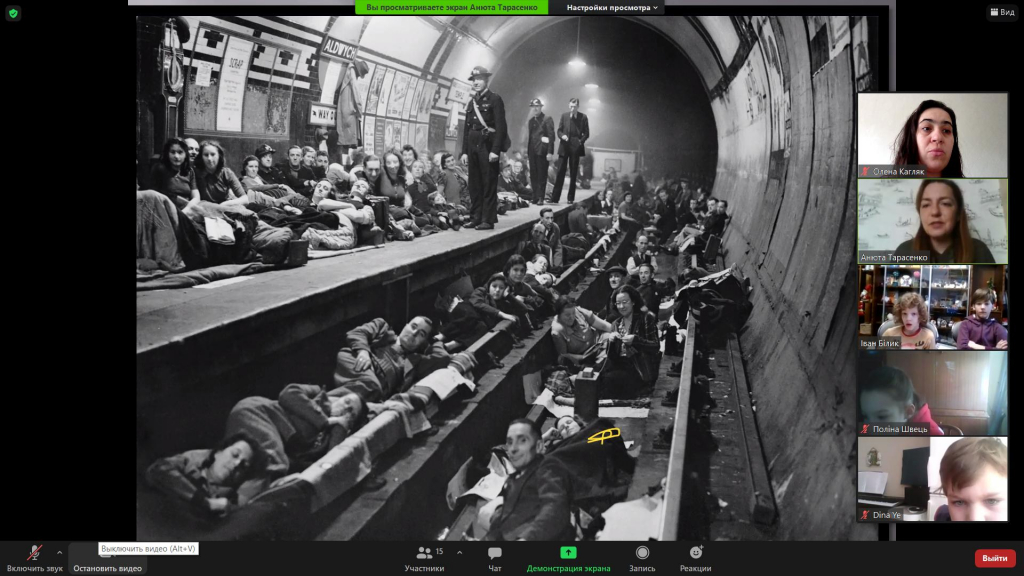Select Іван Білик video thumbnail

coord(933,307)
